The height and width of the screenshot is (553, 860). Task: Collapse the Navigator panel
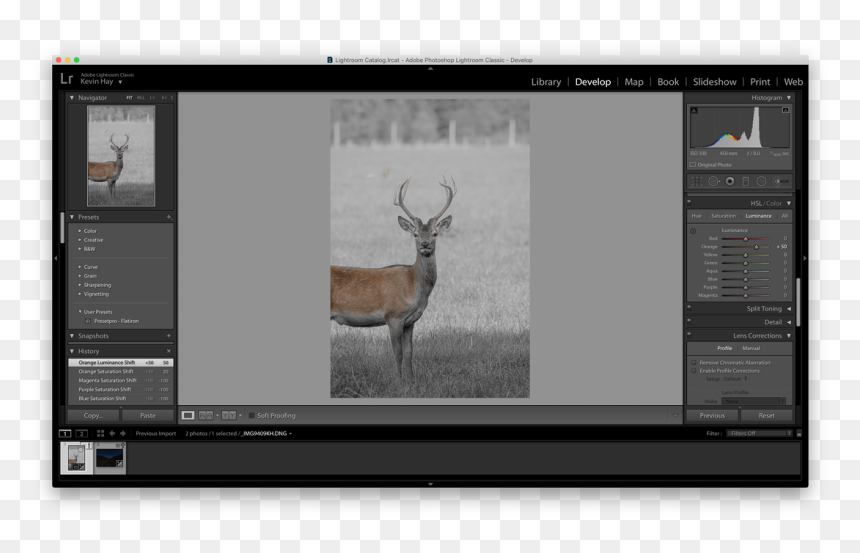click(72, 98)
